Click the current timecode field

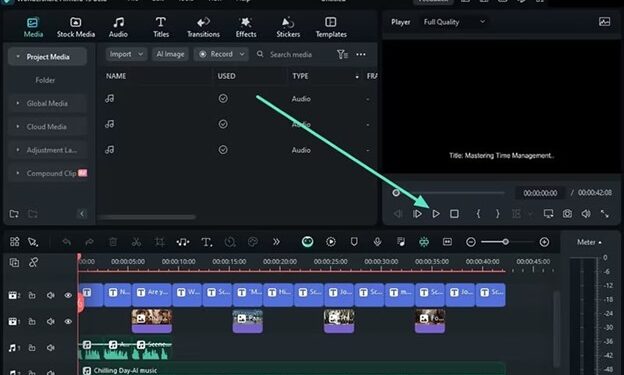[540, 193]
